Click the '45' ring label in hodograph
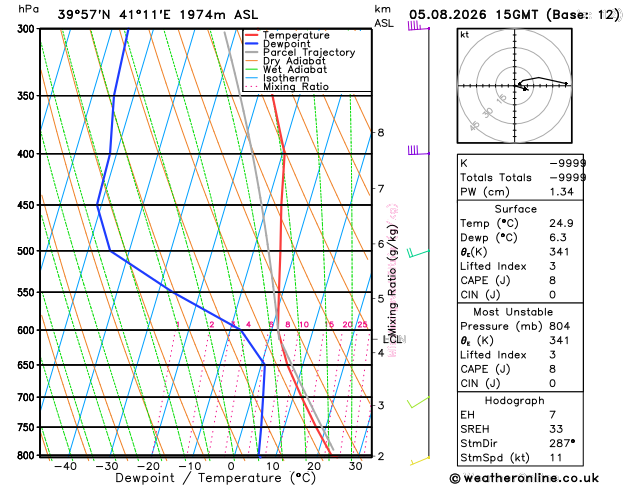629x486 pixels. coord(475,126)
